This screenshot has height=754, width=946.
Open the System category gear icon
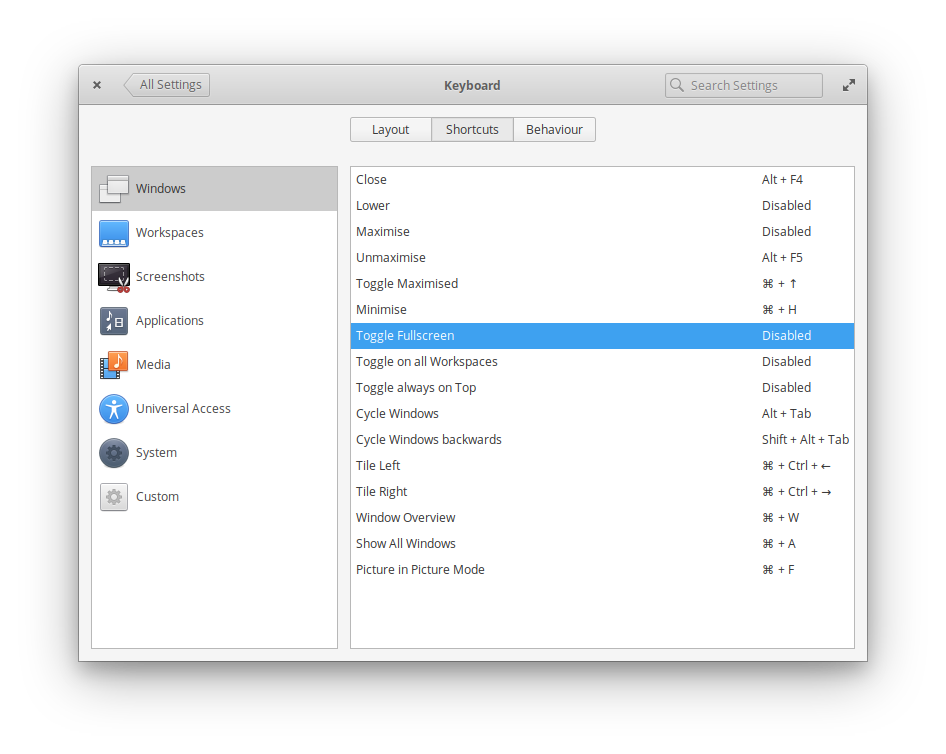(x=113, y=453)
